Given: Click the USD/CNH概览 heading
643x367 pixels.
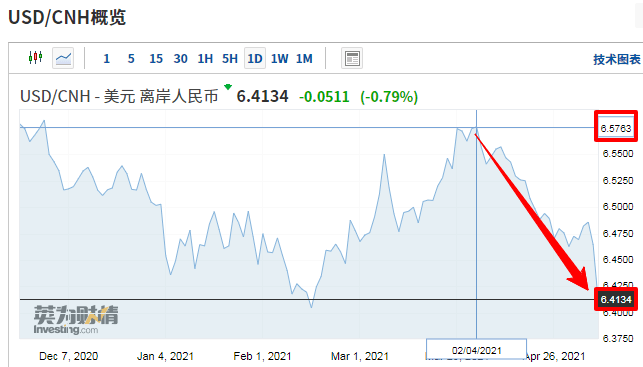Looking at the screenshot, I should point(67,17).
